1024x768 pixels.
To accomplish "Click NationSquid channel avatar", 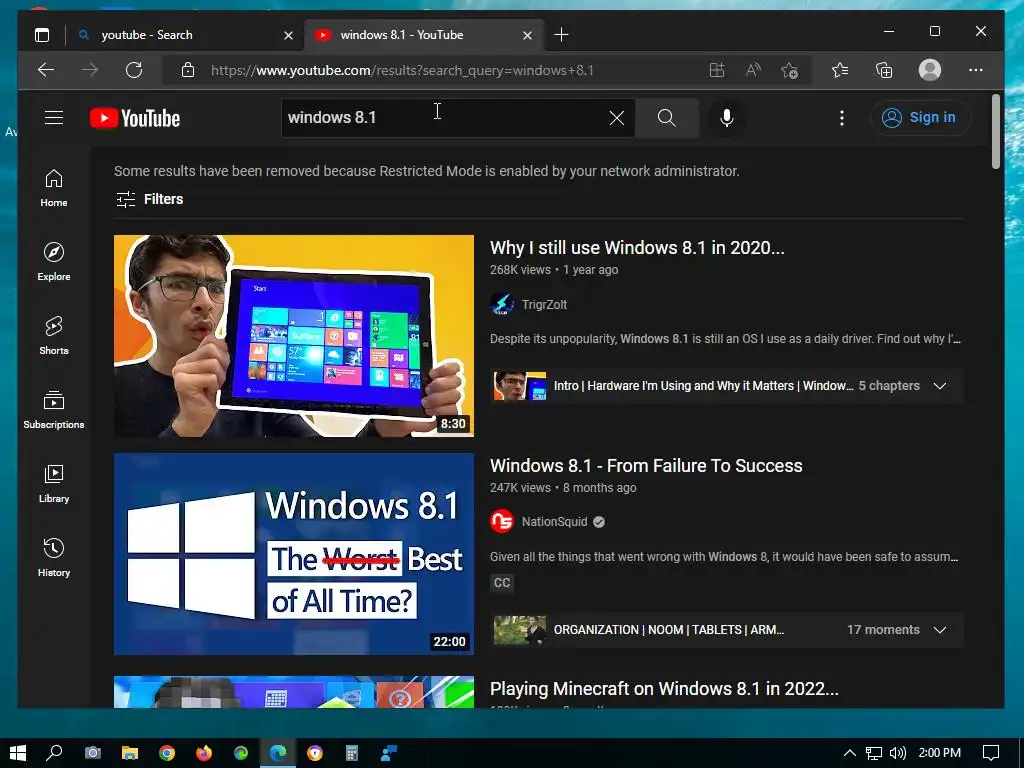I will tap(502, 522).
